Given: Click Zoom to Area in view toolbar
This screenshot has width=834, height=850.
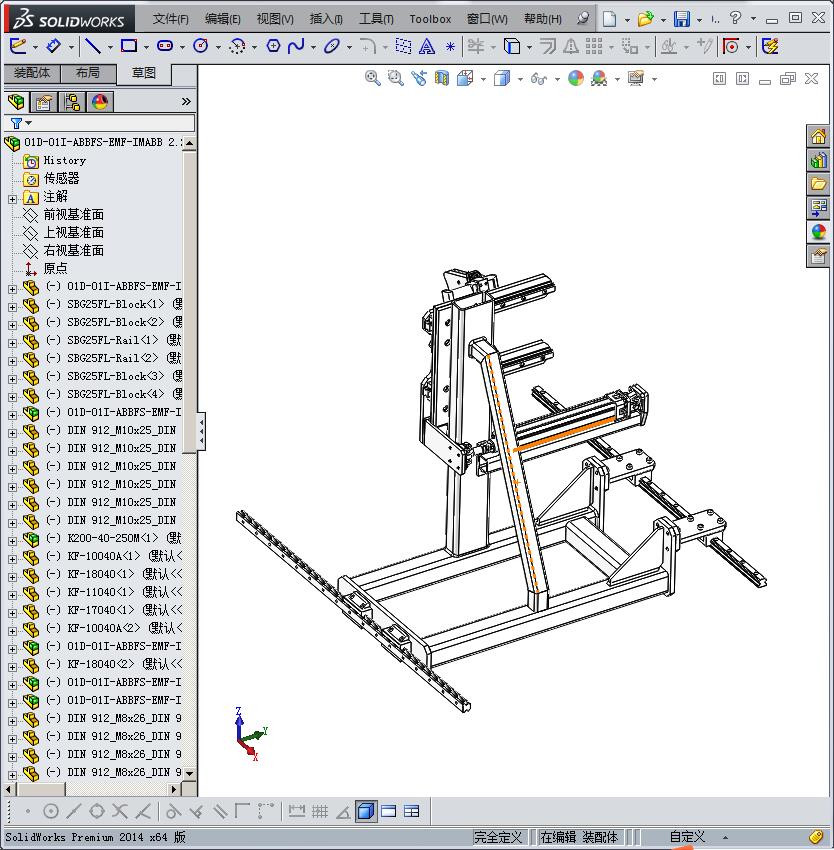Looking at the screenshot, I should click(x=395, y=79).
